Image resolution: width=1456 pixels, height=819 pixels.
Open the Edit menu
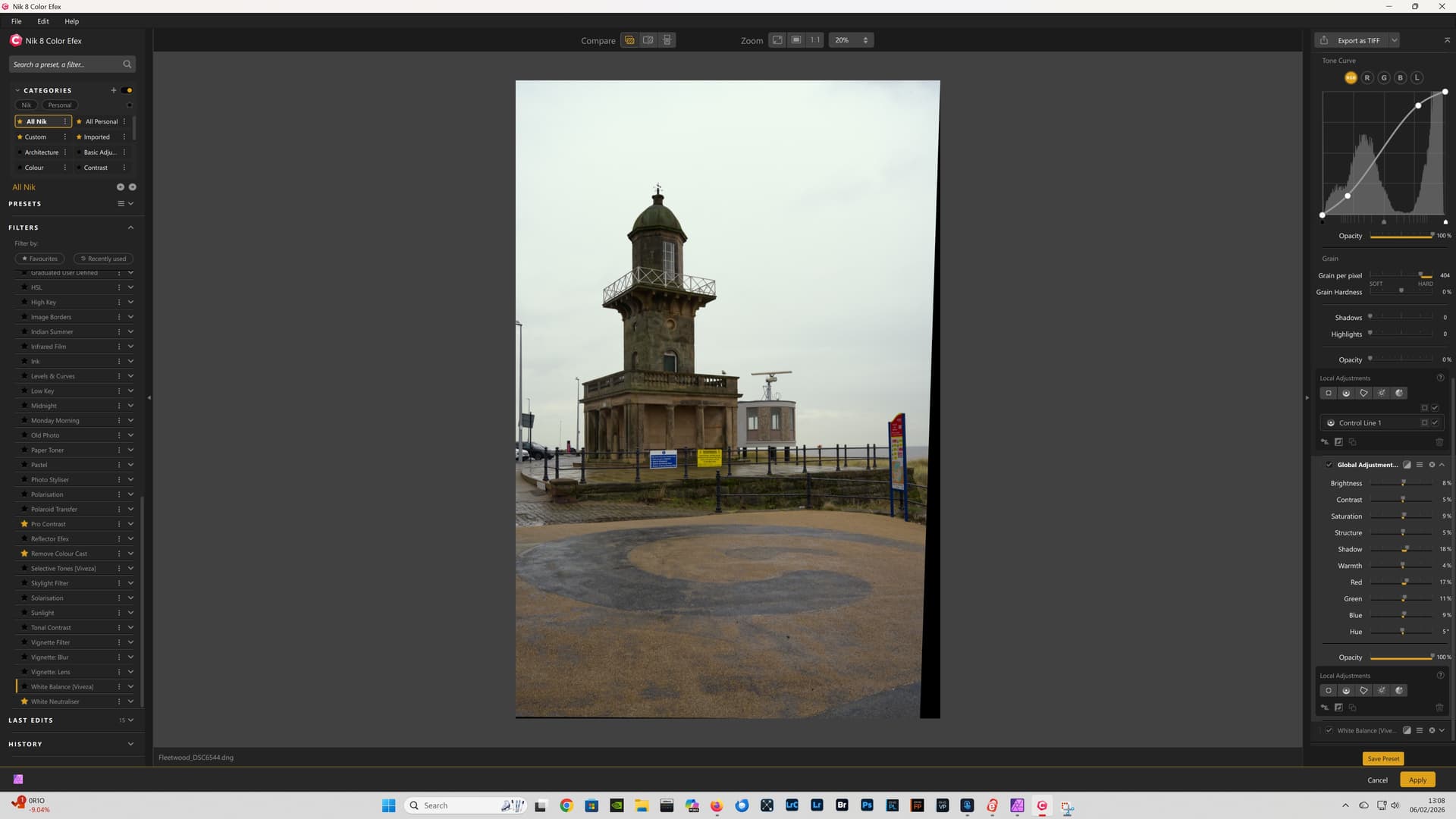click(43, 21)
